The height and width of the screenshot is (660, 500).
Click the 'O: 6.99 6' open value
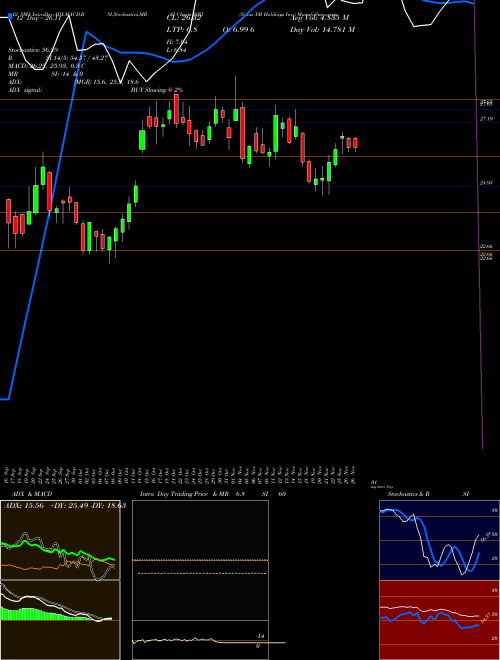(239, 30)
